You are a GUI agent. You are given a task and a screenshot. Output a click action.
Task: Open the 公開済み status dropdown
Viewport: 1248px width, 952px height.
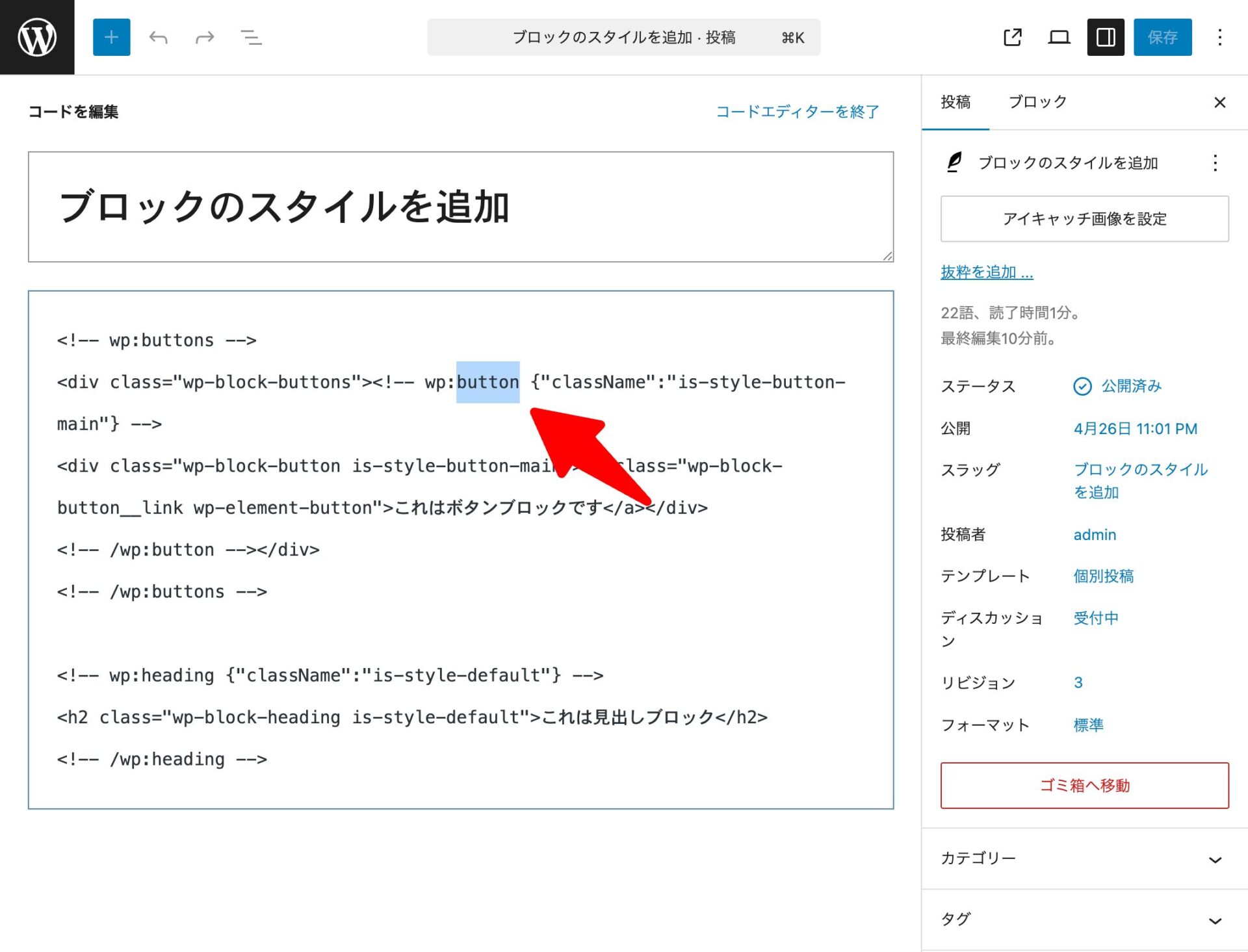[x=1130, y=386]
